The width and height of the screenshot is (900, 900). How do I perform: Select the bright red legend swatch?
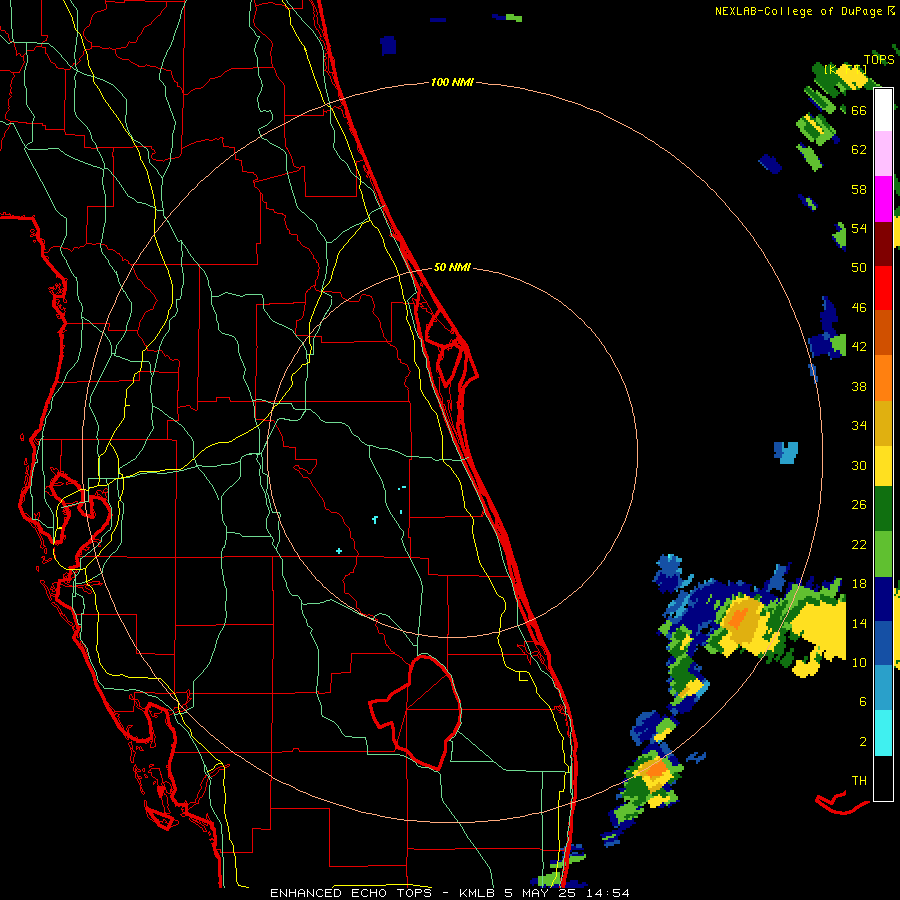pos(883,288)
